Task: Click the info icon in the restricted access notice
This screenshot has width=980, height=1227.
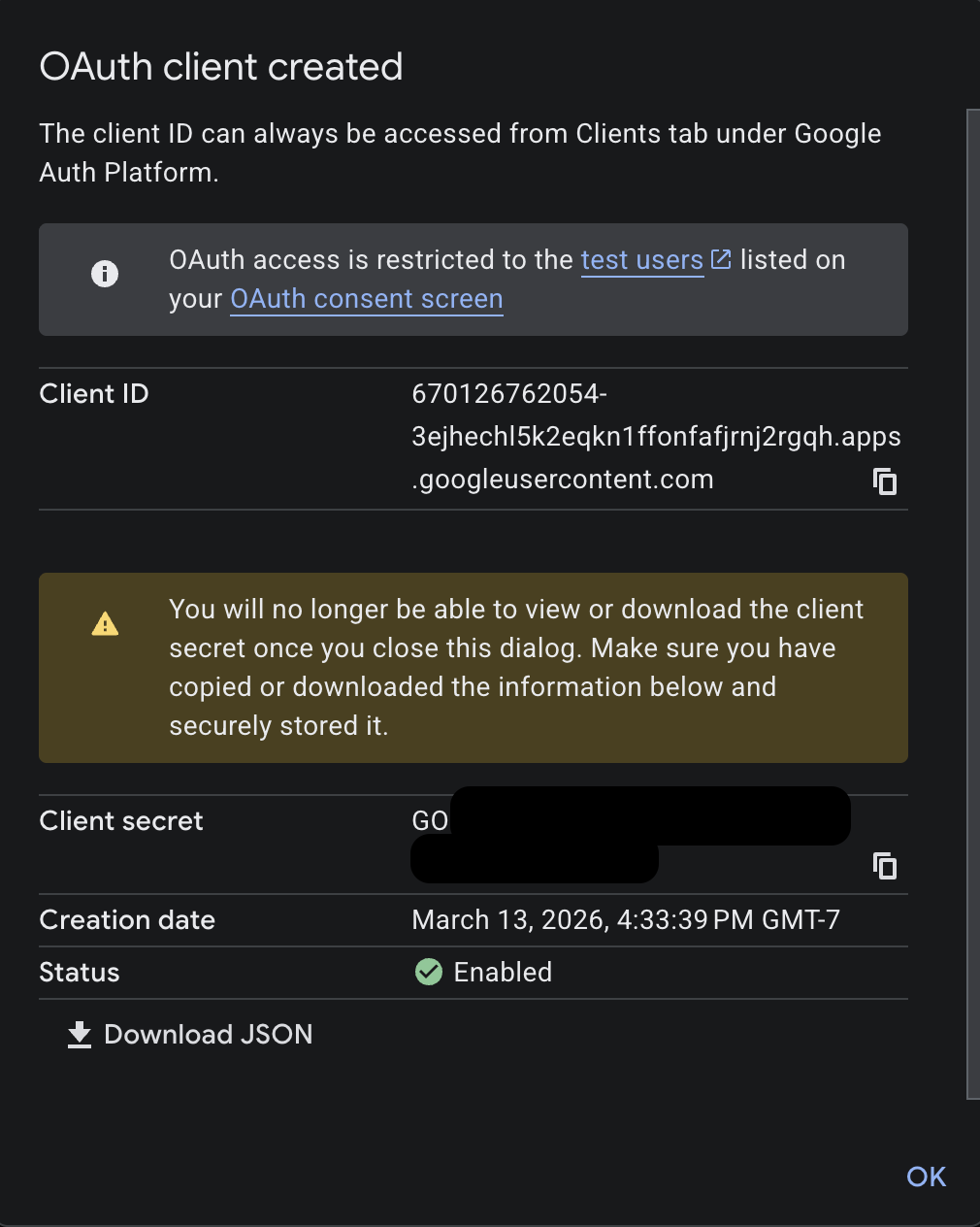Action: [105, 273]
